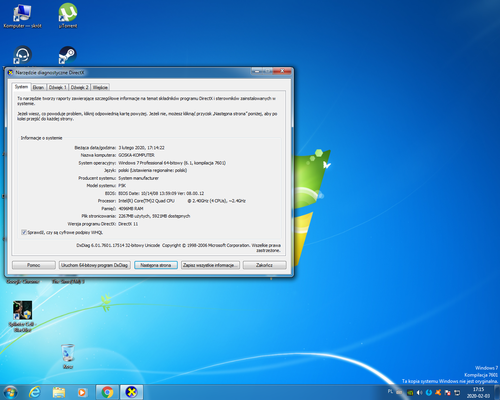Open the NVIDIA tray icon
This screenshot has height=400, width=500.
[x=410, y=393]
